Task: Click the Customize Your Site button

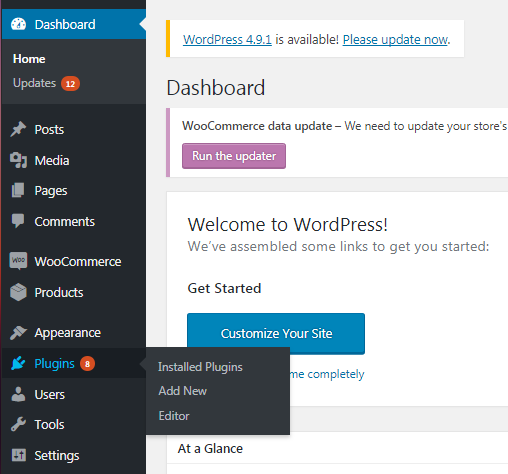Action: pos(276,333)
